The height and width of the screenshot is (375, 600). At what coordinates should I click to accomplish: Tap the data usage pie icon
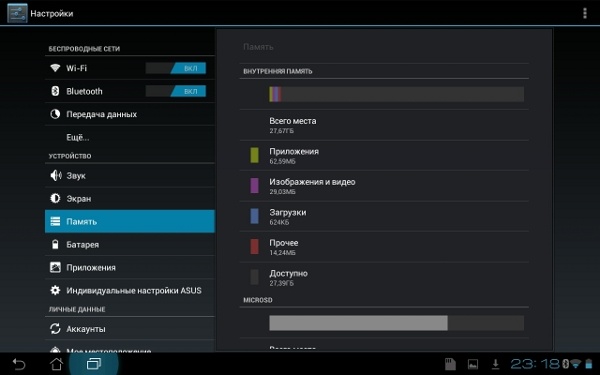click(55, 114)
